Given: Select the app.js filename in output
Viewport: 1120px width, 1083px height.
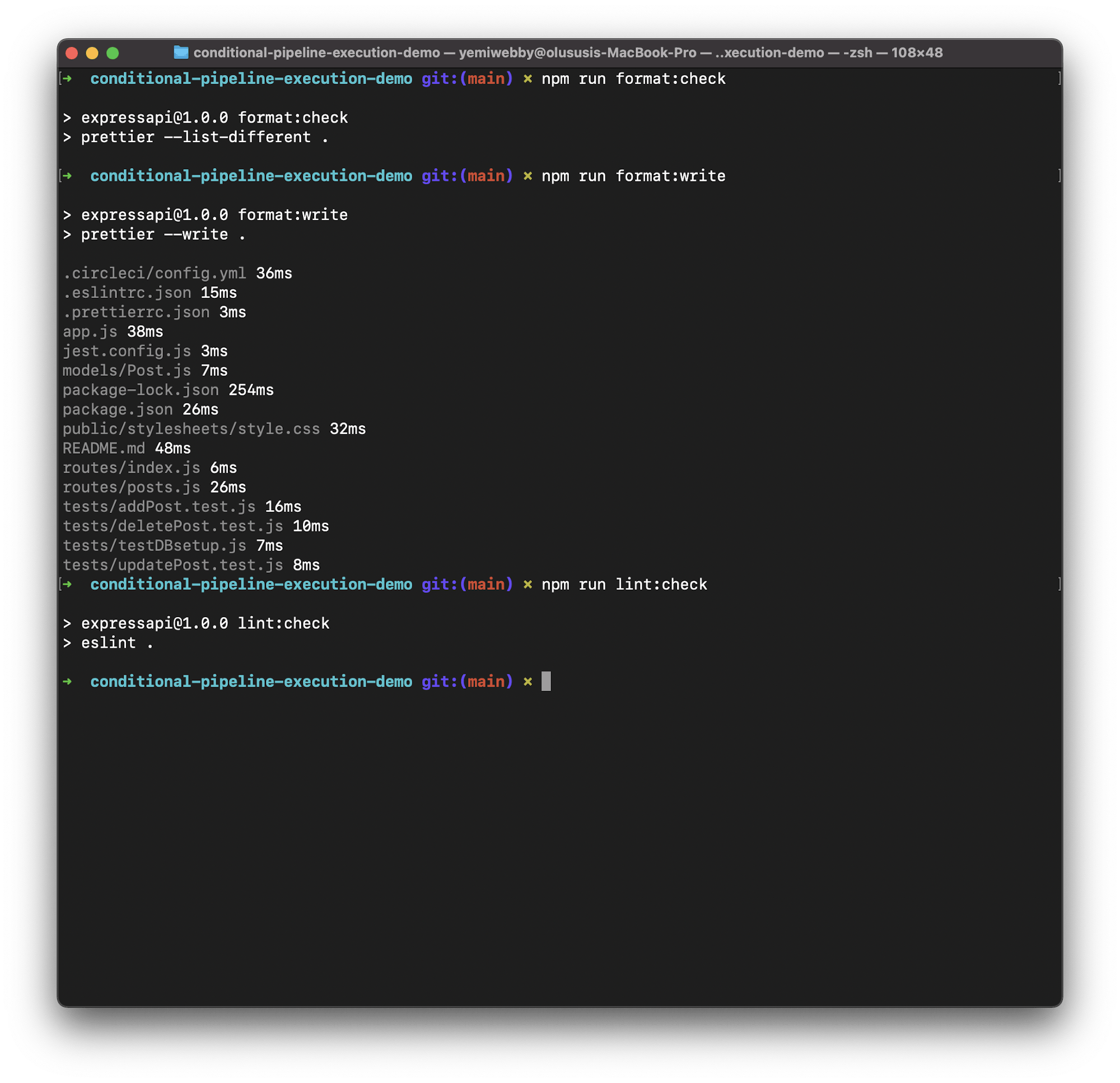Looking at the screenshot, I should click(90, 332).
